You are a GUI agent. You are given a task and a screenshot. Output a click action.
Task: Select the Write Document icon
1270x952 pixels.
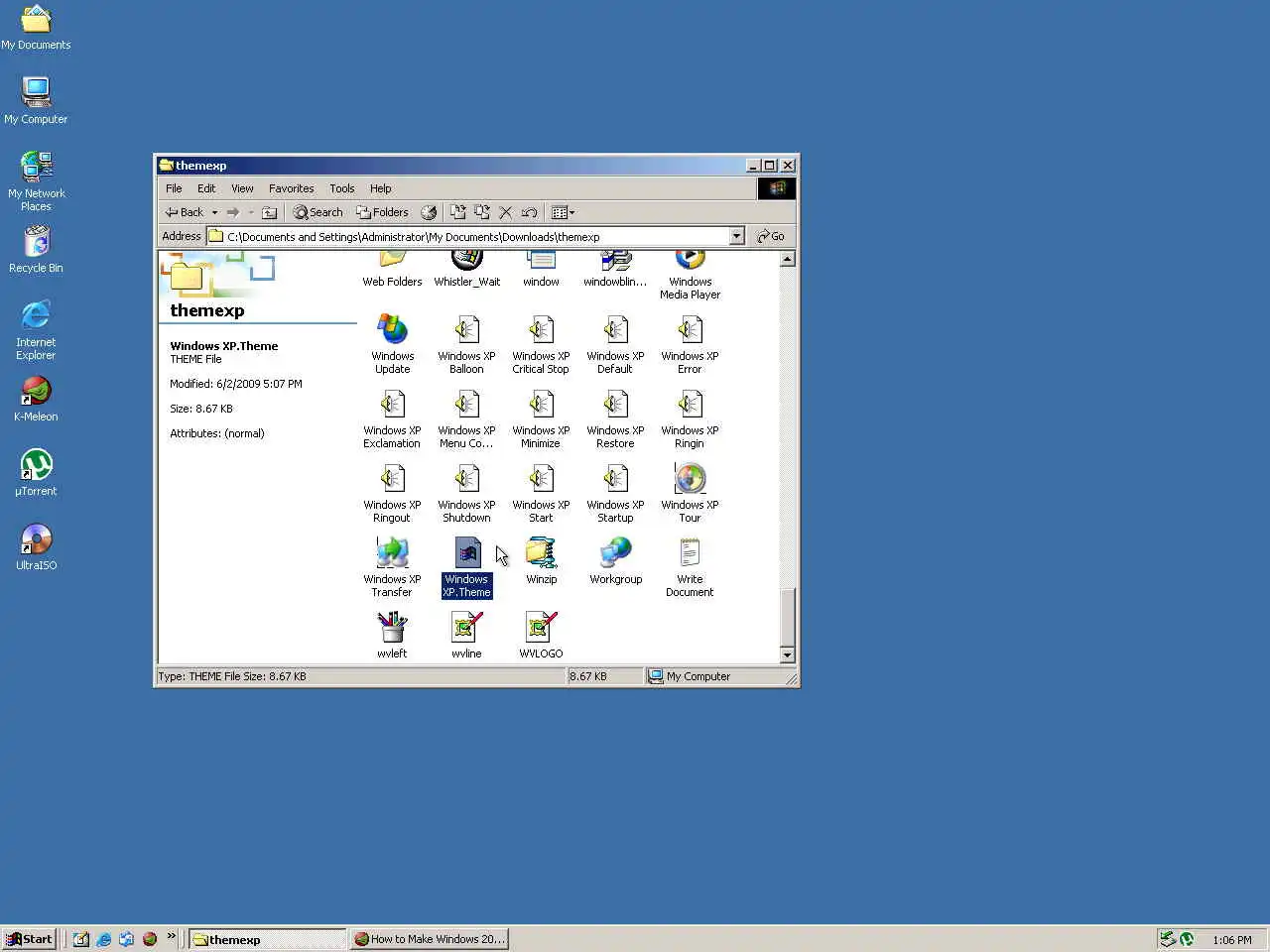click(691, 567)
